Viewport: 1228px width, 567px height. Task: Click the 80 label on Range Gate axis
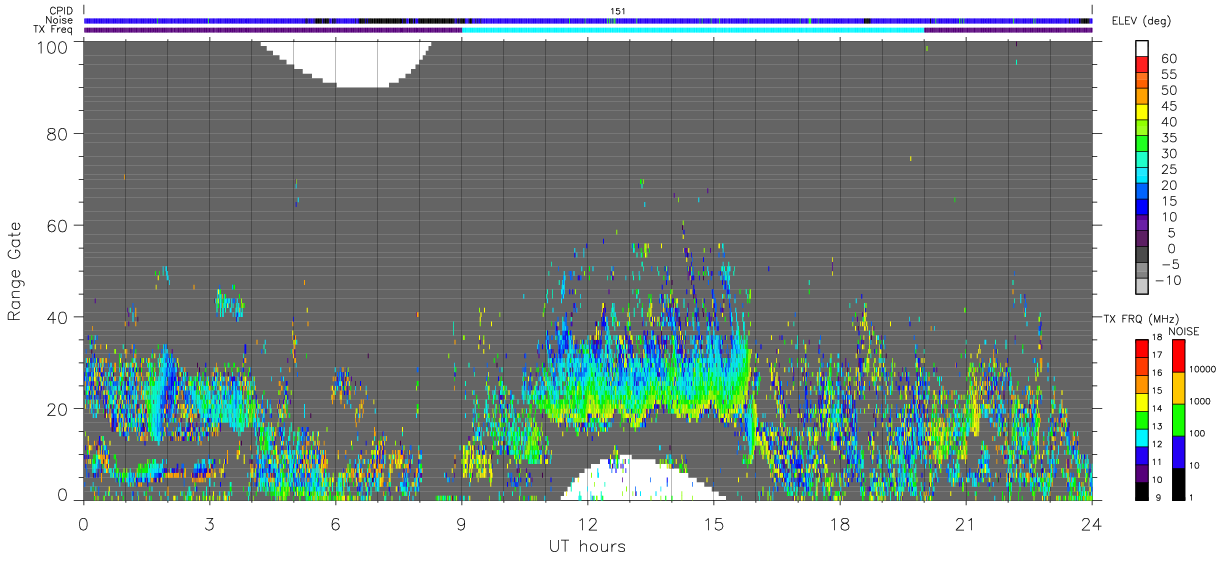[57, 133]
